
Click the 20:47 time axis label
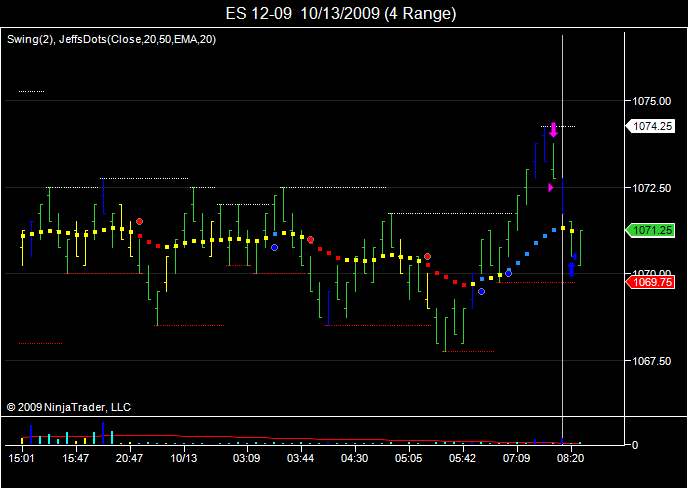pos(130,459)
